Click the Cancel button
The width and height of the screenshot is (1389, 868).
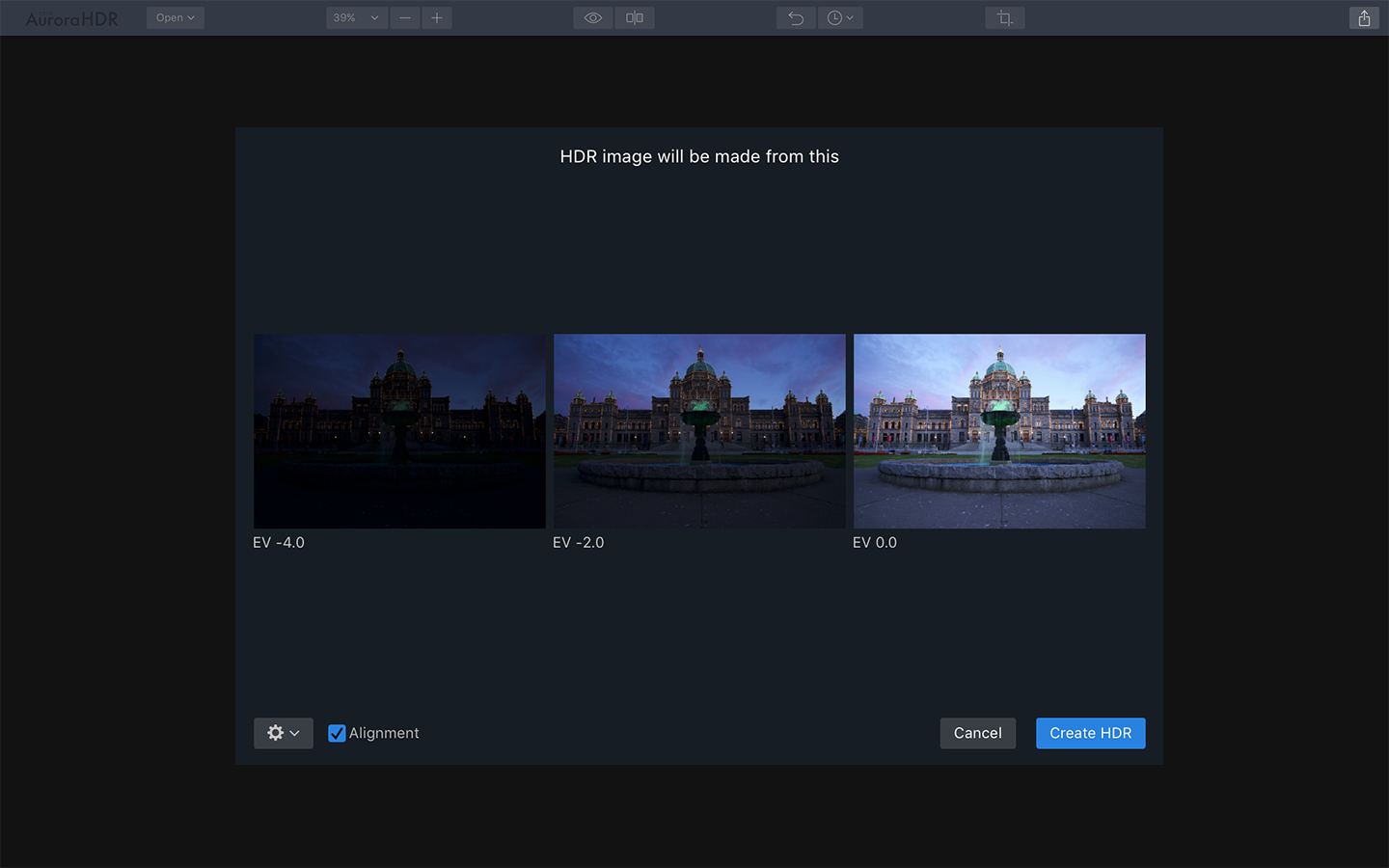[978, 733]
